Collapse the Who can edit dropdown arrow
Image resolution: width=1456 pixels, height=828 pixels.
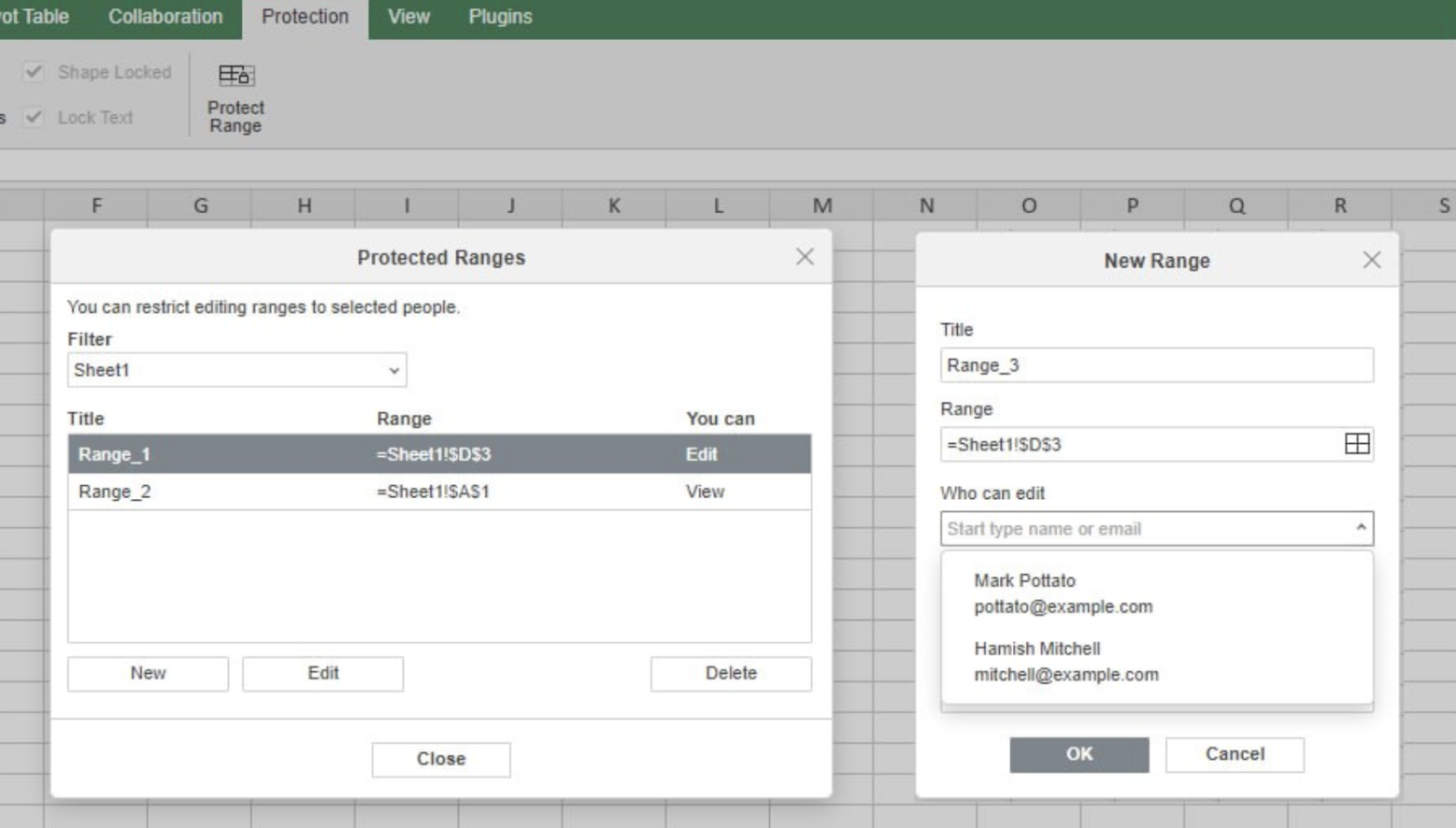(1361, 528)
